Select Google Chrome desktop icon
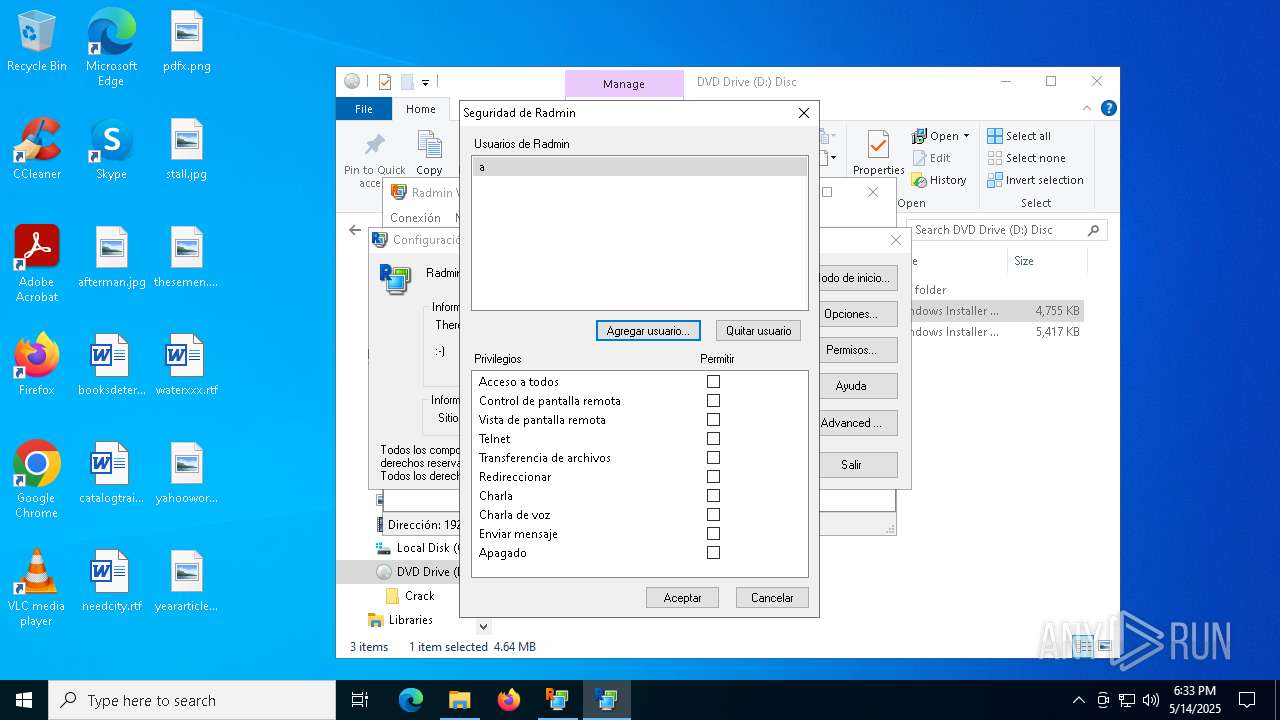Screen dimensions: 1280x720 coord(37,480)
